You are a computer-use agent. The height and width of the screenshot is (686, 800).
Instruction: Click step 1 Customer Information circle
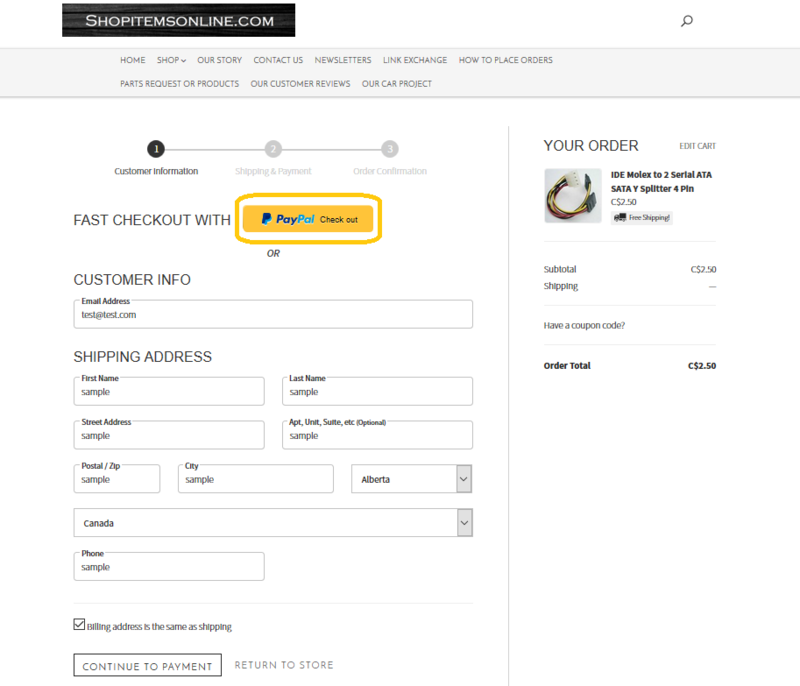pos(156,149)
